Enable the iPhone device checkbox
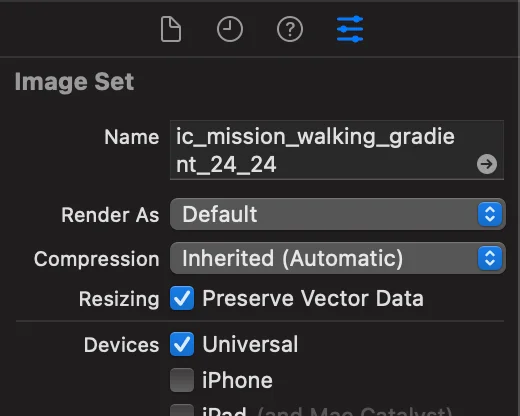The width and height of the screenshot is (520, 416). click(x=182, y=380)
